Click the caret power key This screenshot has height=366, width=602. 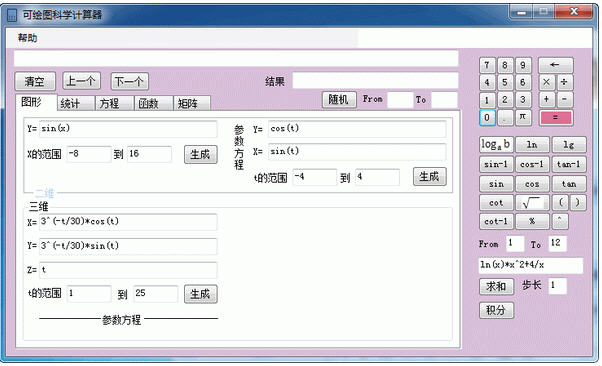point(560,221)
